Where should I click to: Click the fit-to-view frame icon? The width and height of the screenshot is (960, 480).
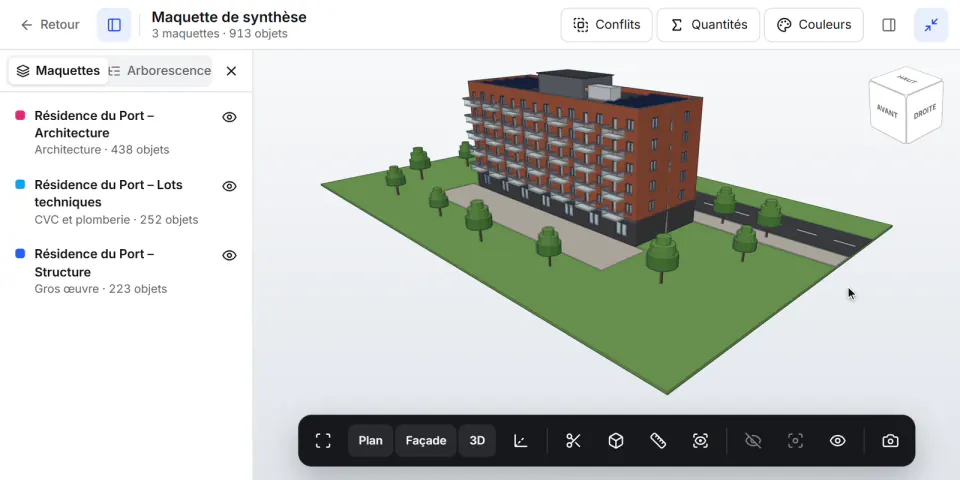point(323,441)
